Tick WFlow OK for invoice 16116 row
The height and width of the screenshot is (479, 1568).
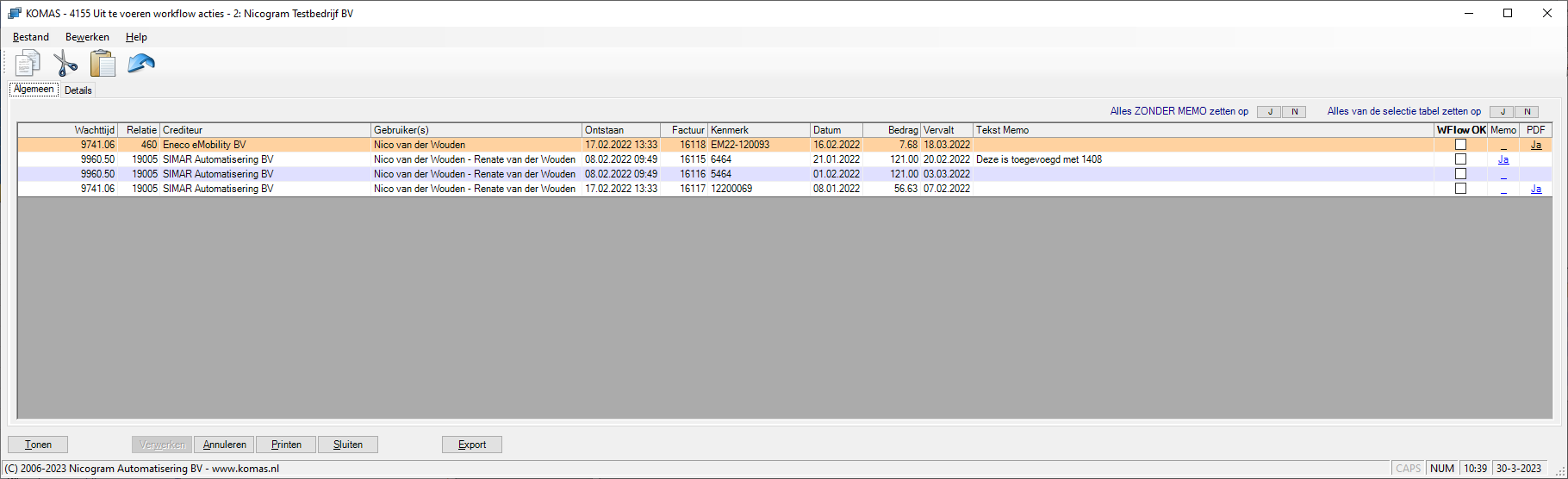click(1460, 174)
